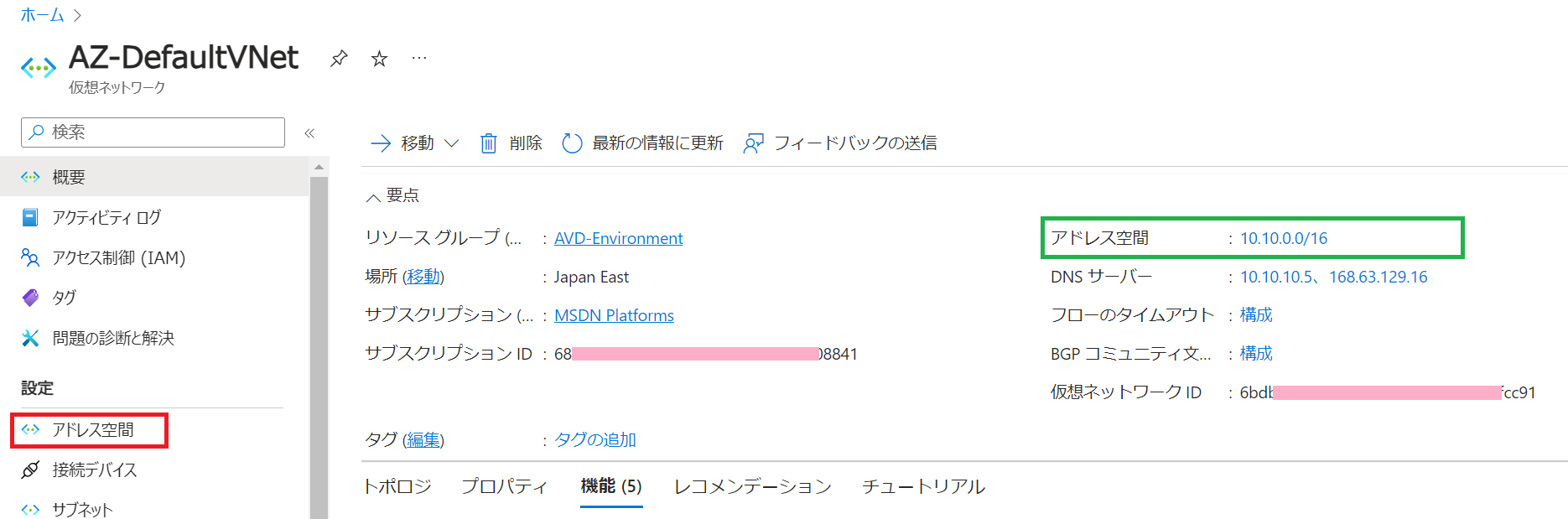This screenshot has width=1568, height=519.
Task: Click the タグ sidebar icon
Action: click(x=30, y=298)
